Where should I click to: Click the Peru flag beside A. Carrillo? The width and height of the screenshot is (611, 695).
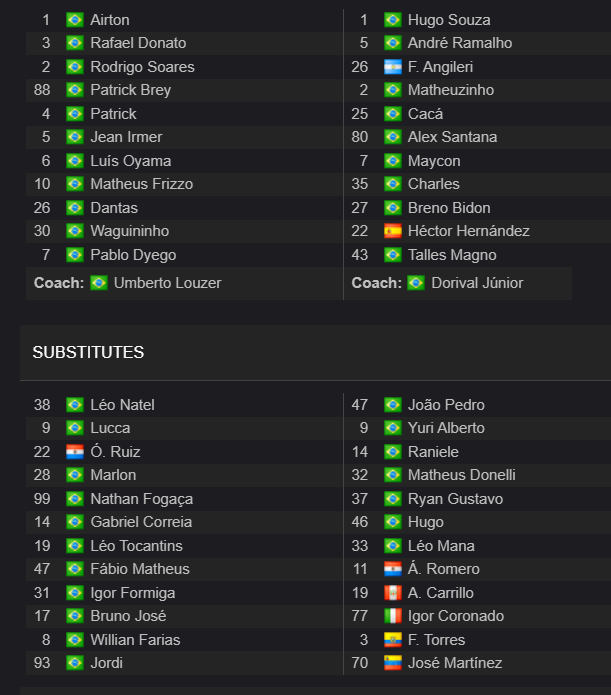pos(392,593)
